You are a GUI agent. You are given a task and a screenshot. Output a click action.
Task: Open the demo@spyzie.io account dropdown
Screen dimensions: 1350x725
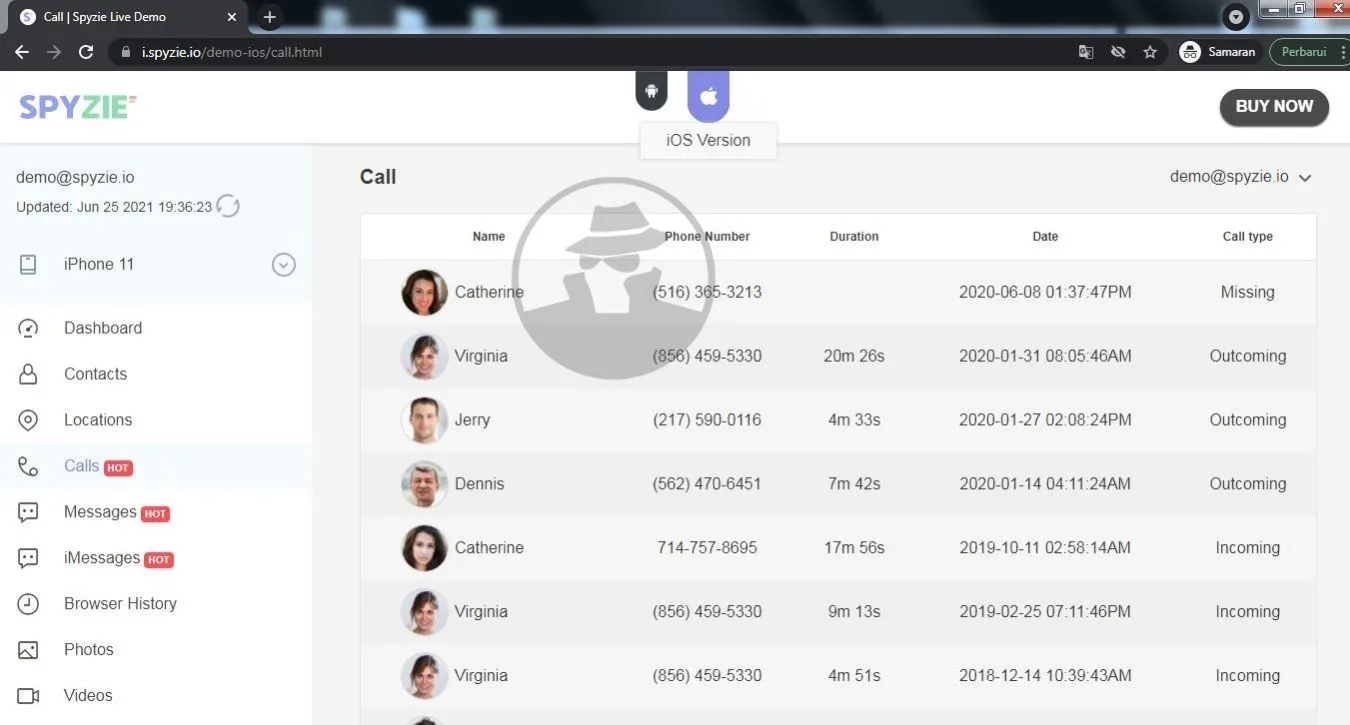1240,177
